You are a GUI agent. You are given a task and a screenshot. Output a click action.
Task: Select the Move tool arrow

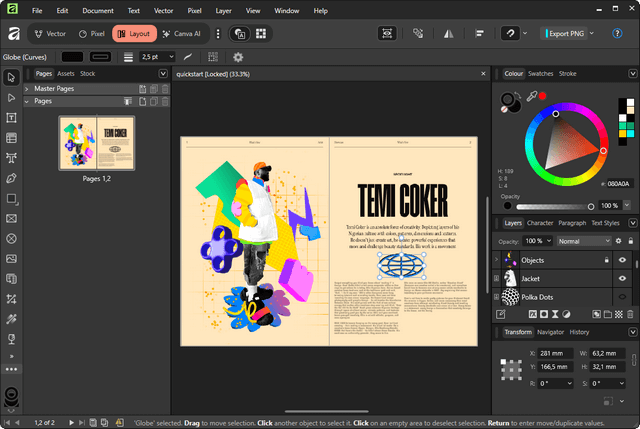[11, 78]
